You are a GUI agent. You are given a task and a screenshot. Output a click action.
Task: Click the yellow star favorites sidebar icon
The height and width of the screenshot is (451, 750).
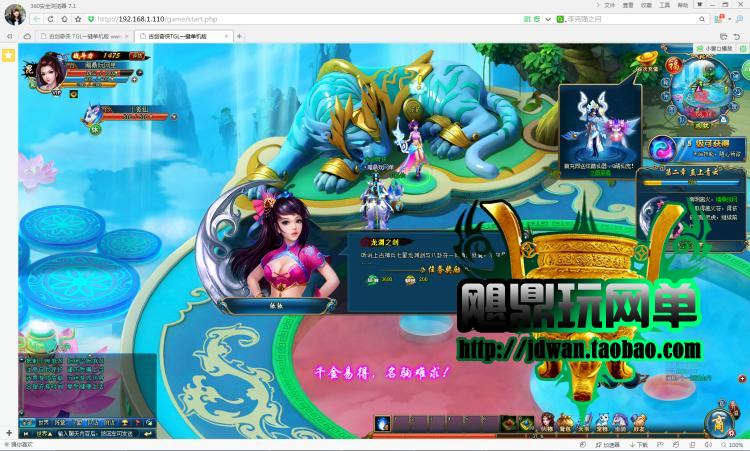[x=8, y=54]
